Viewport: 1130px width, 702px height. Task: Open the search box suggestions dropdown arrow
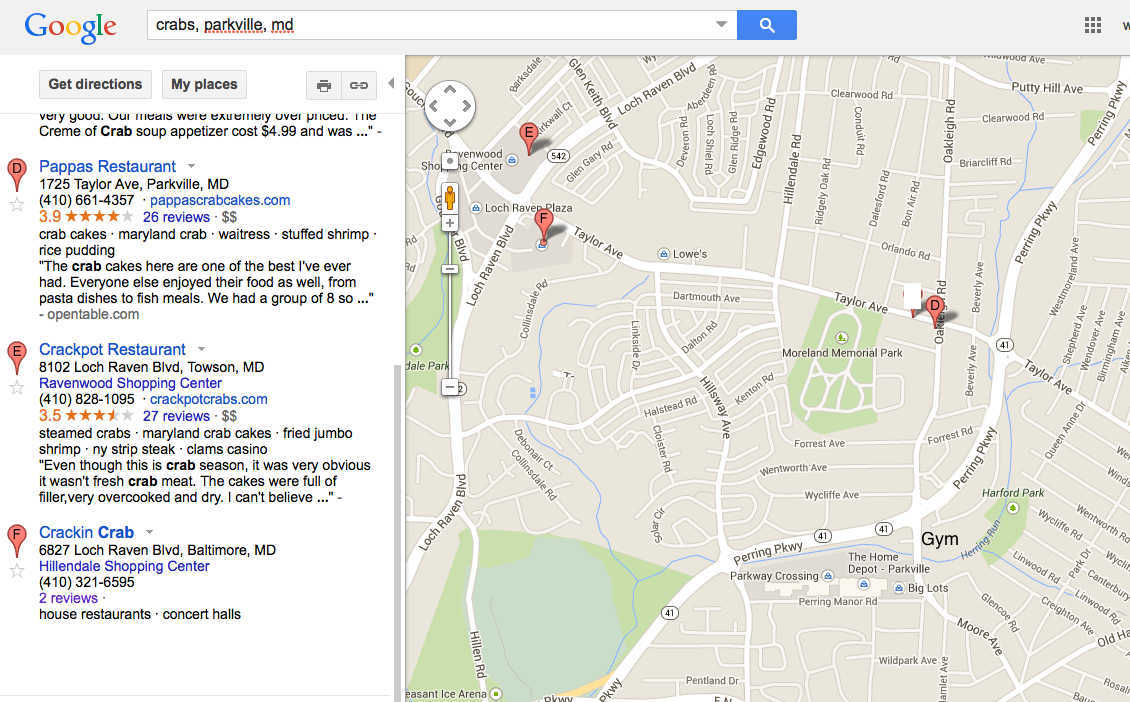722,25
